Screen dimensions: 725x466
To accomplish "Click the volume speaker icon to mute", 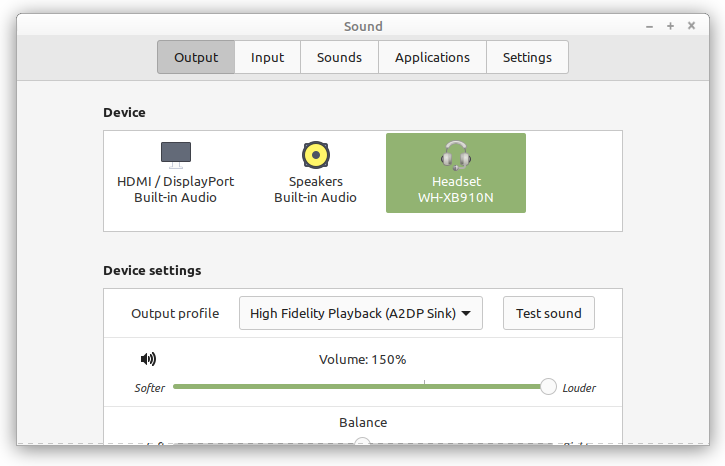I will coord(148,359).
